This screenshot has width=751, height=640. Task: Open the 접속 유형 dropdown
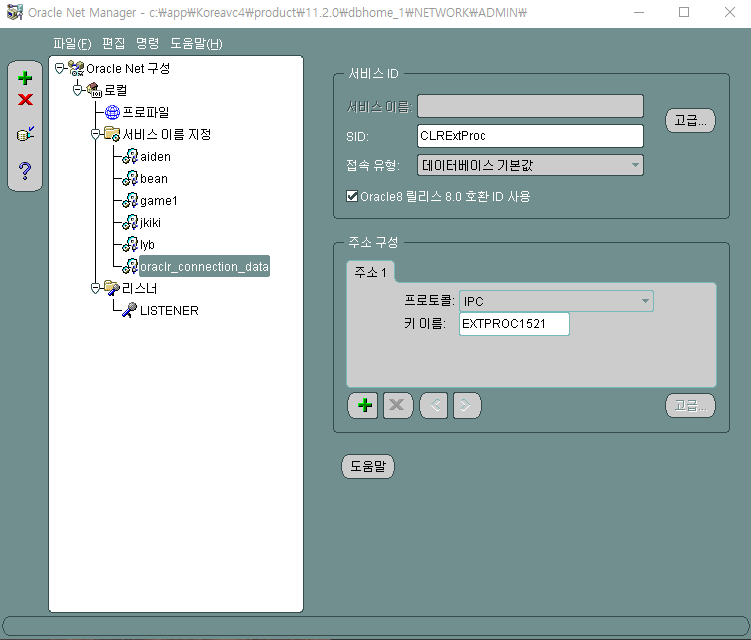[x=530, y=165]
